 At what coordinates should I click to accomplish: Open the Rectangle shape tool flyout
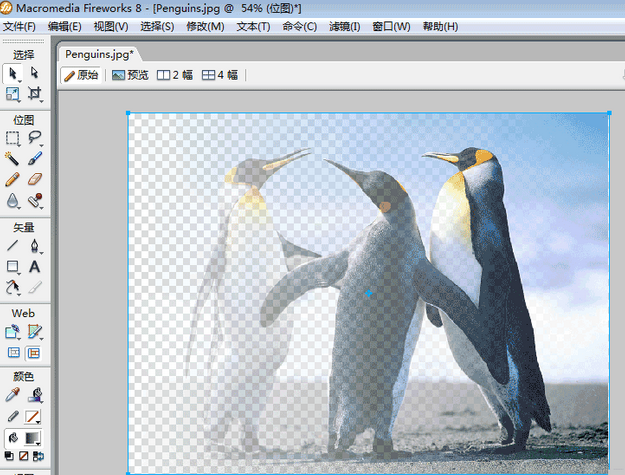point(13,267)
